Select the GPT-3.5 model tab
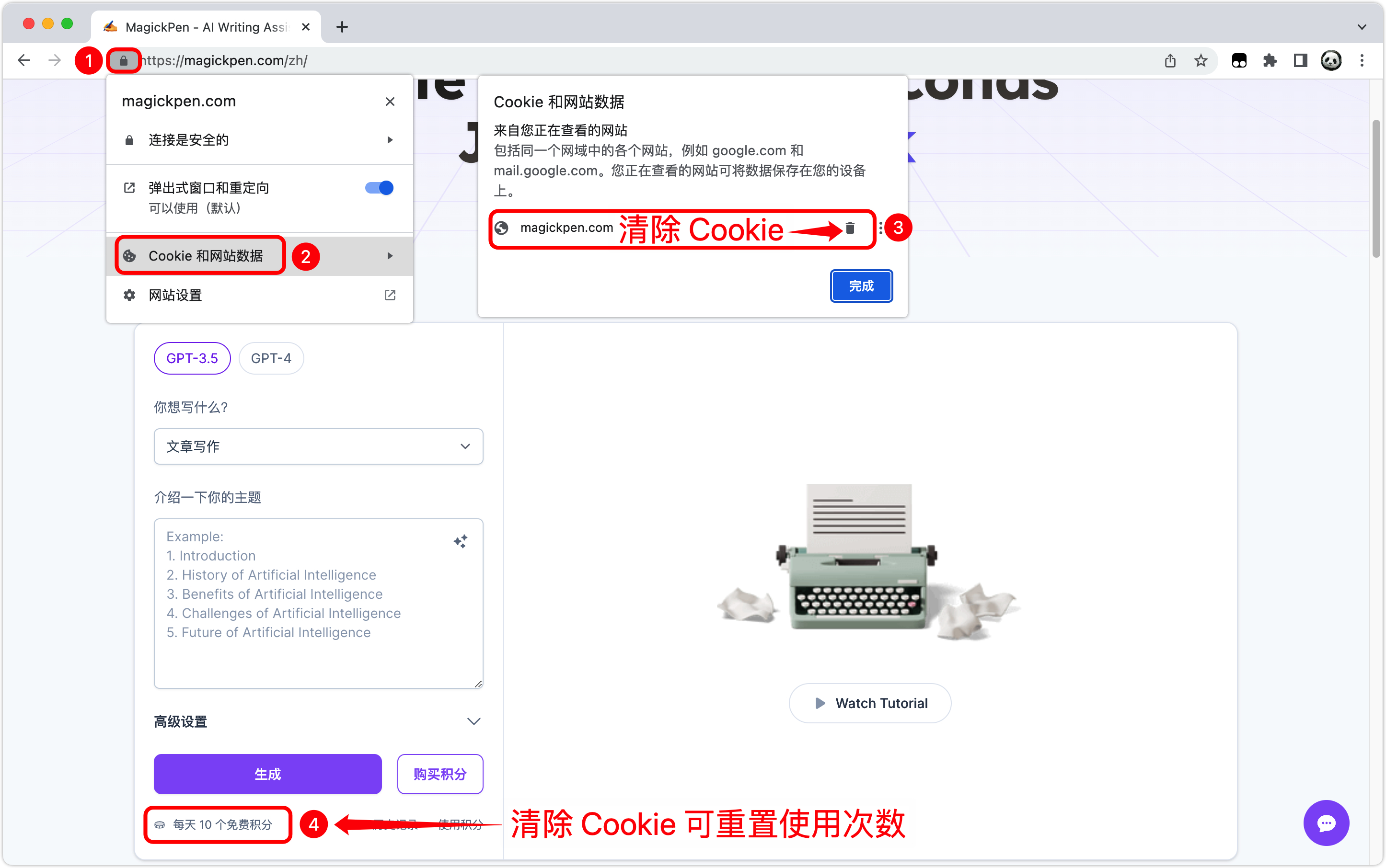The width and height of the screenshot is (1386, 868). tap(192, 358)
